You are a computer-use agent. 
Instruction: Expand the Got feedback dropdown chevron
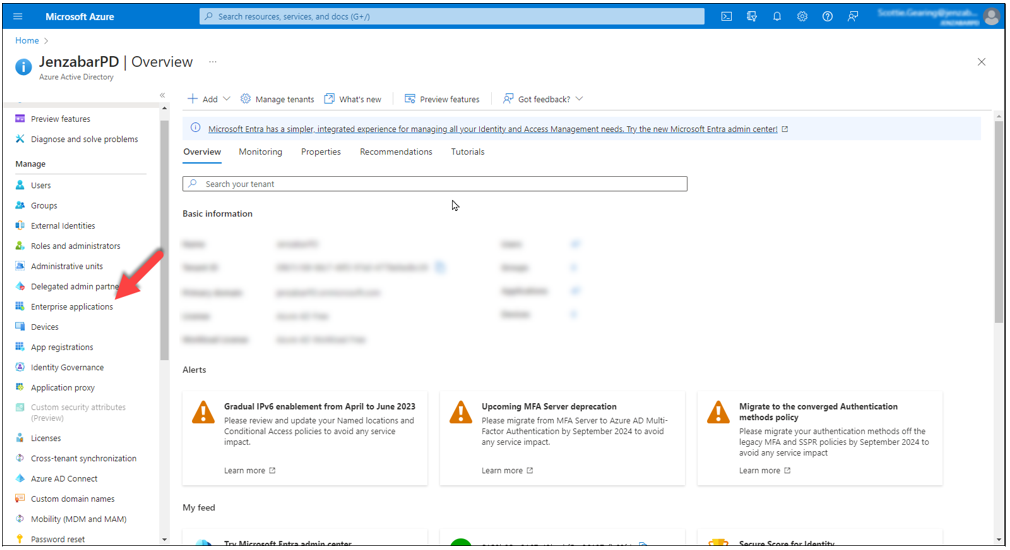coord(579,99)
